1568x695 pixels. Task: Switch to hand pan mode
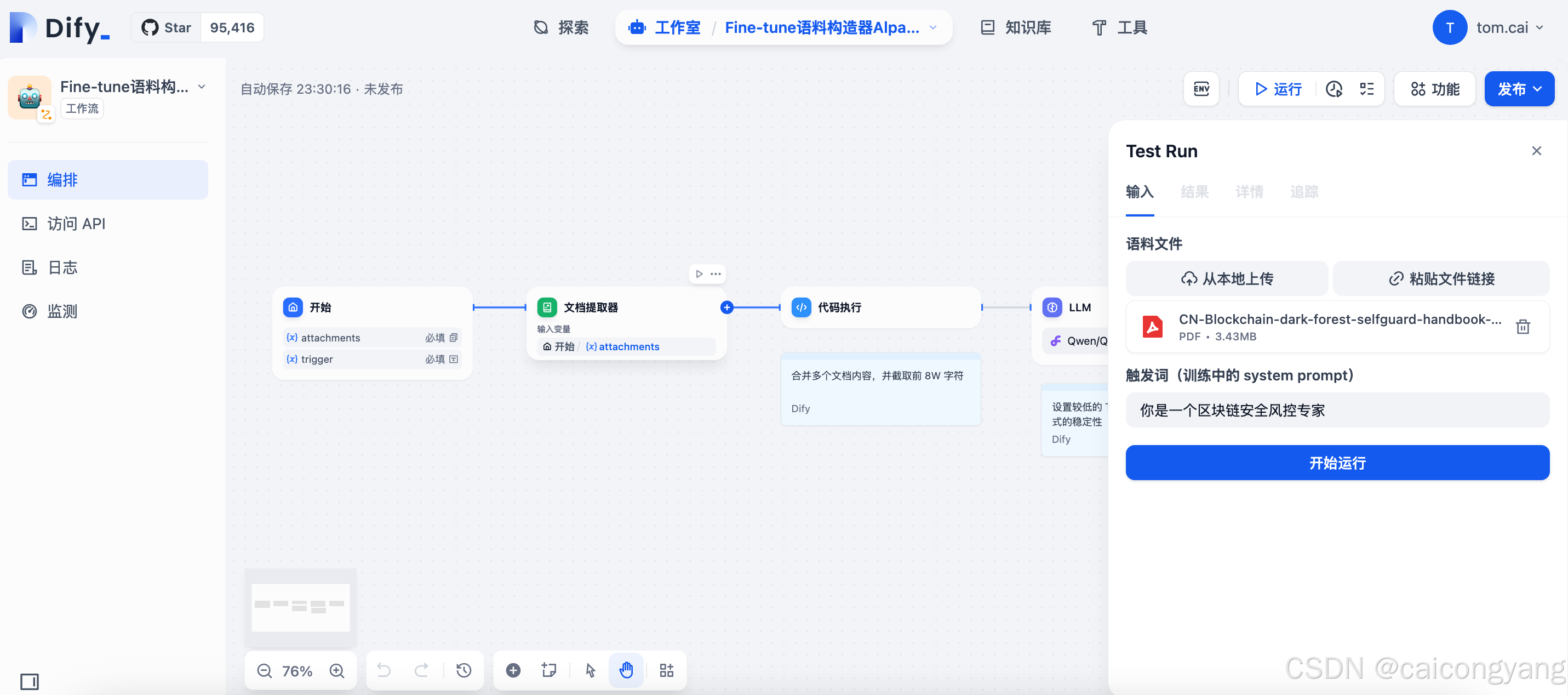[626, 671]
